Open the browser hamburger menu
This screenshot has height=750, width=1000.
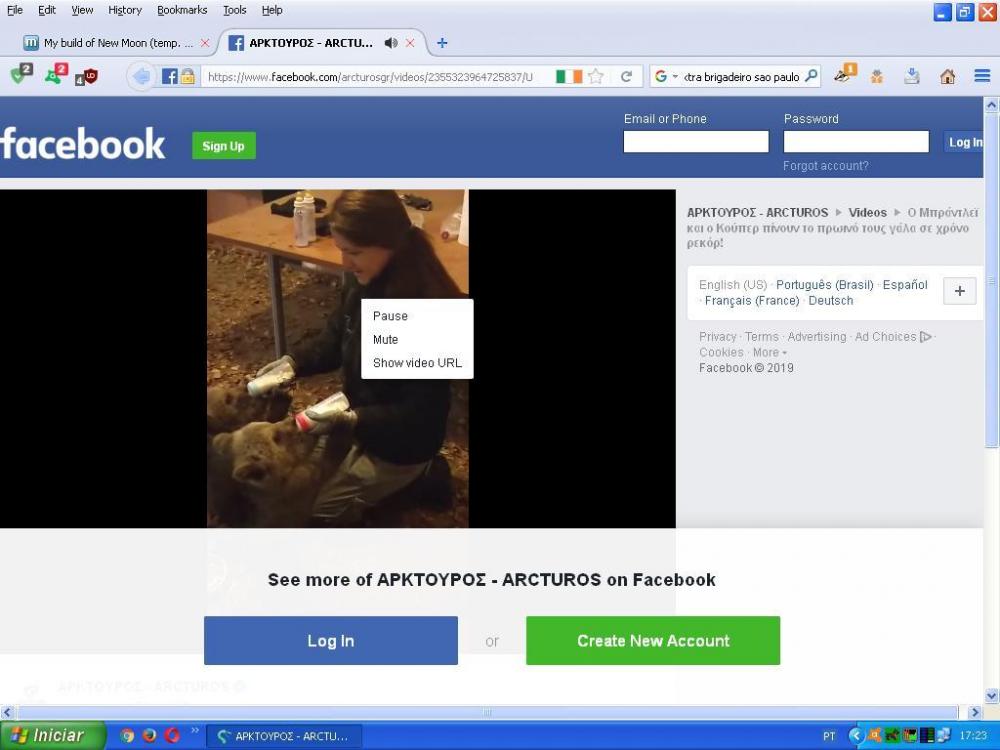pos(982,77)
